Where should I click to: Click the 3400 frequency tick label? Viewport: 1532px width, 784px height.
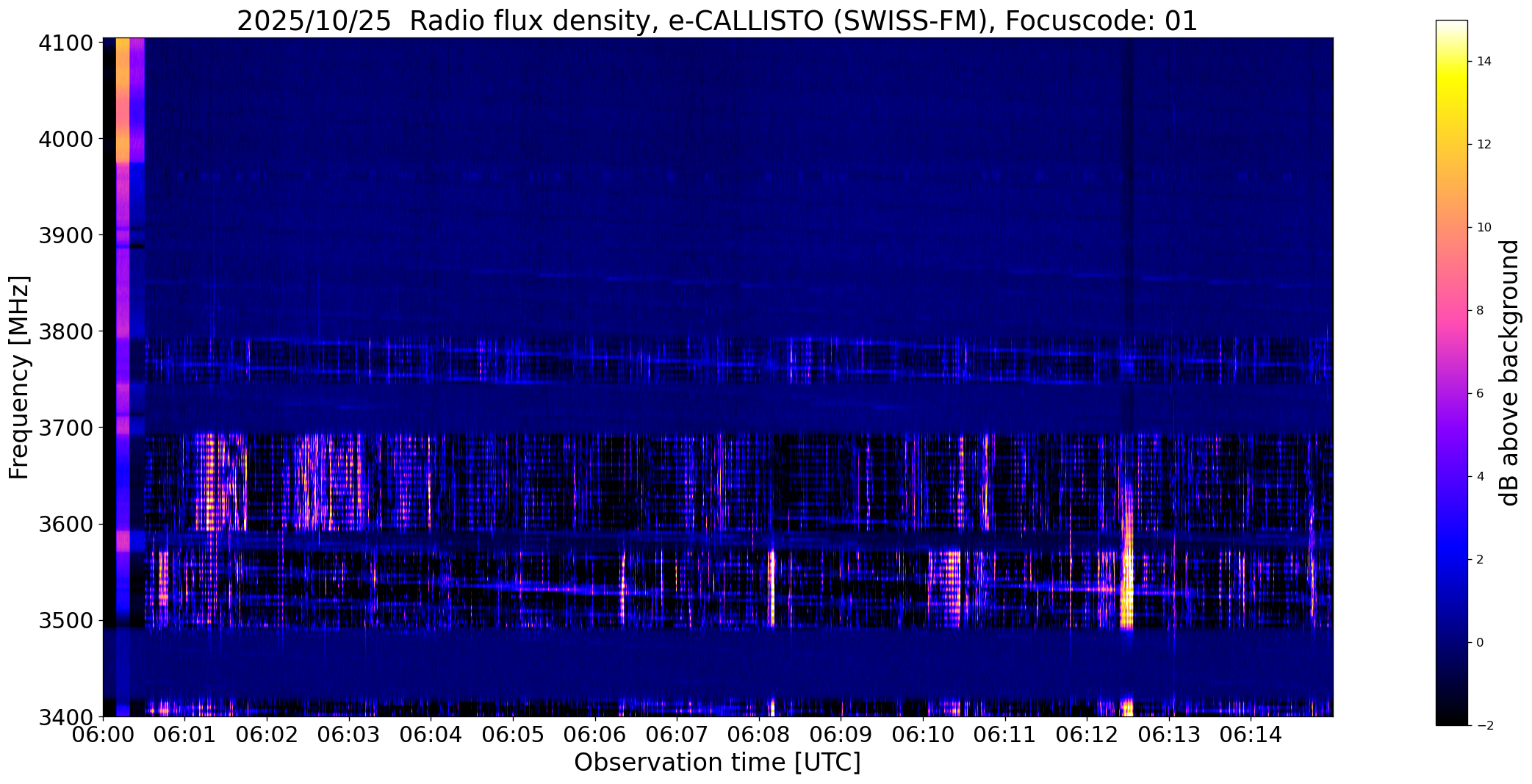(x=65, y=716)
